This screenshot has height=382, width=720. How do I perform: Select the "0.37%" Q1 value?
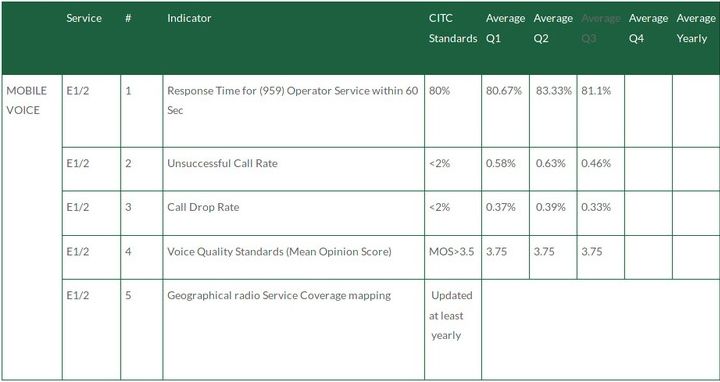point(501,207)
